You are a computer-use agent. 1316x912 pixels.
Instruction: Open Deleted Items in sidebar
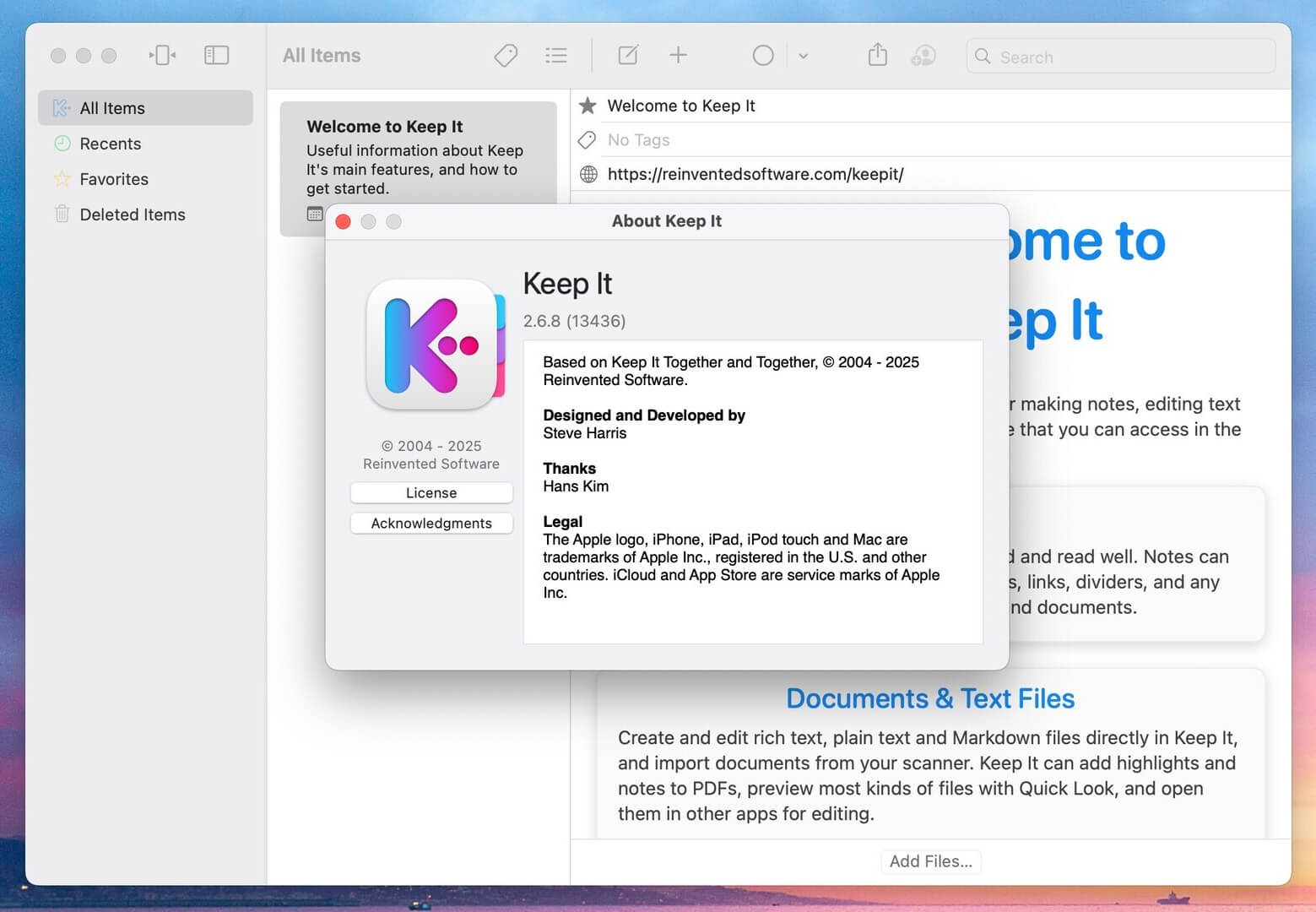pyautogui.click(x=145, y=214)
